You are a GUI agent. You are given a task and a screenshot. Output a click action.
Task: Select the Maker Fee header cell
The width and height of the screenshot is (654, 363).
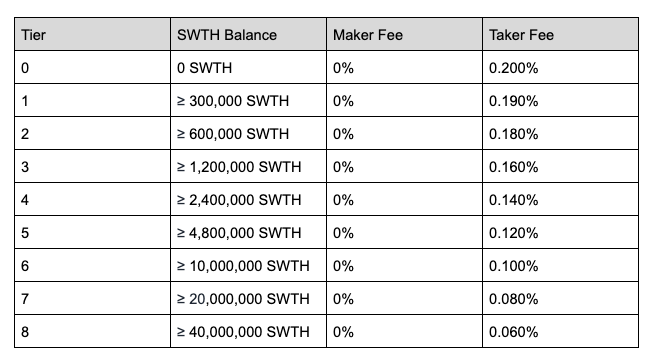pyautogui.click(x=405, y=34)
